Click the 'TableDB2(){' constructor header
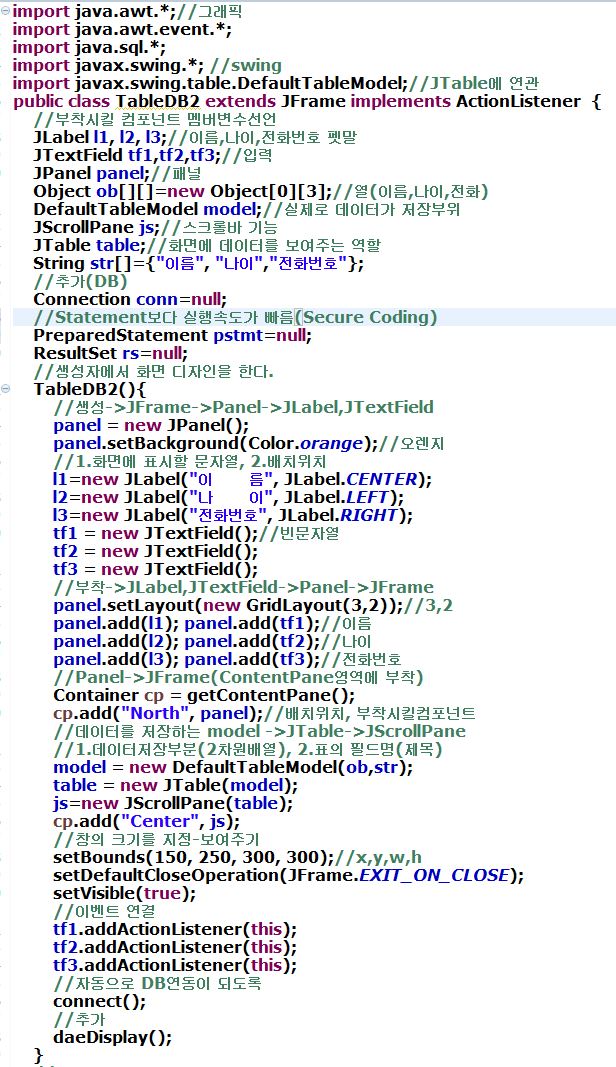The image size is (616, 1067). pyautogui.click(x=90, y=389)
